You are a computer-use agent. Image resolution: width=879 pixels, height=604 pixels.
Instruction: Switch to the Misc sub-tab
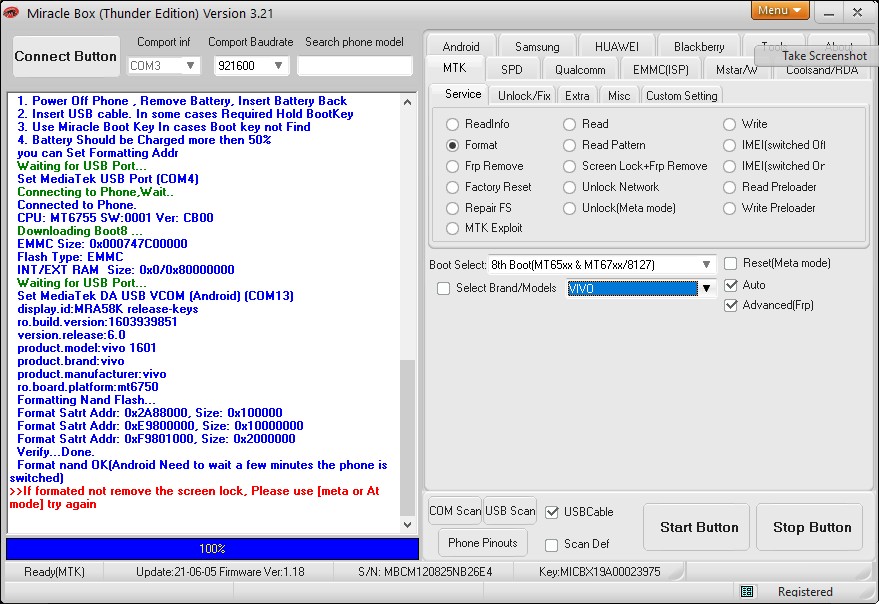click(619, 95)
